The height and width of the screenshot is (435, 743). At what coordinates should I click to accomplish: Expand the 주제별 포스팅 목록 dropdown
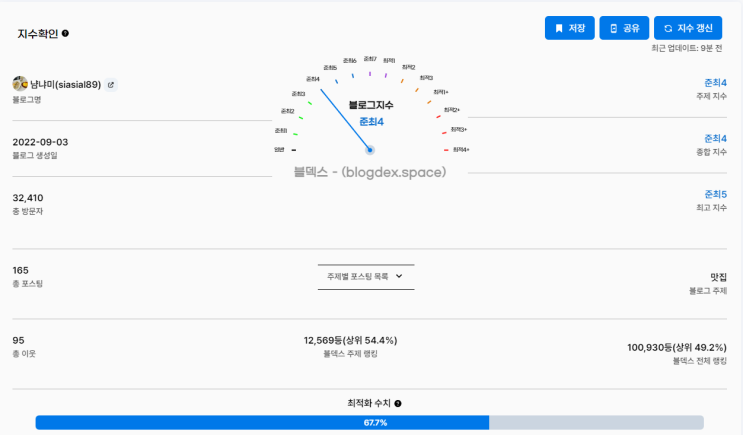click(366, 277)
